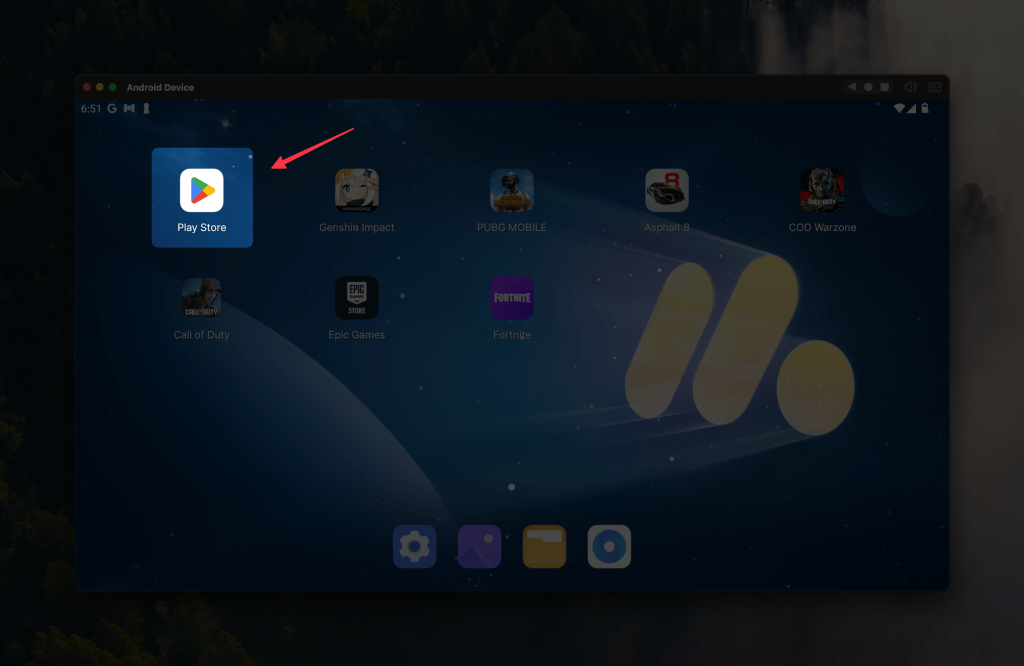
Task: Launch the Call of Duty app
Action: pyautogui.click(x=202, y=298)
